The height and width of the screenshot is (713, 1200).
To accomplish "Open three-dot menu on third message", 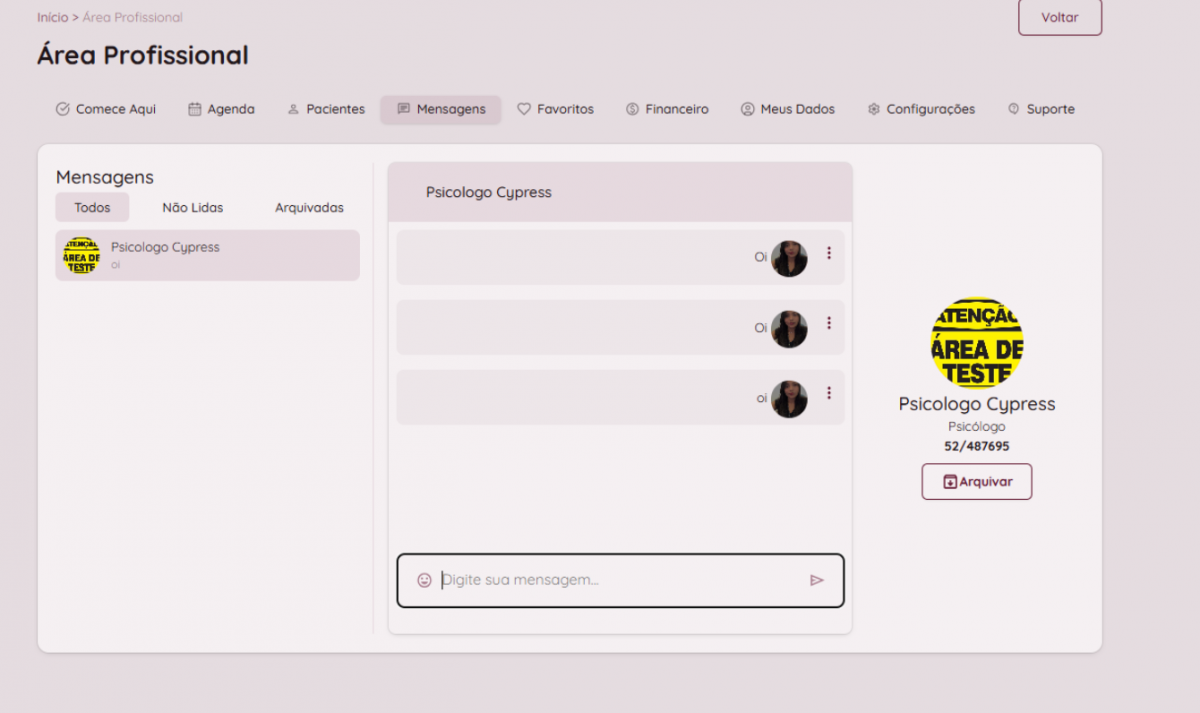I will pos(829,393).
